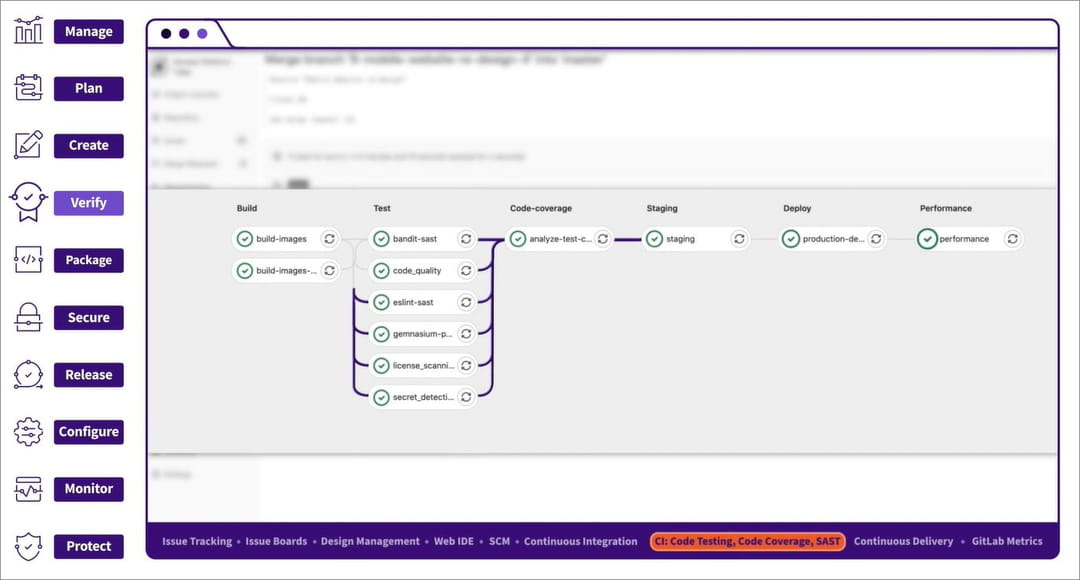Screen dimensions: 1080x580
Task: Click the Performance stage heading
Action: pyautogui.click(x=946, y=208)
